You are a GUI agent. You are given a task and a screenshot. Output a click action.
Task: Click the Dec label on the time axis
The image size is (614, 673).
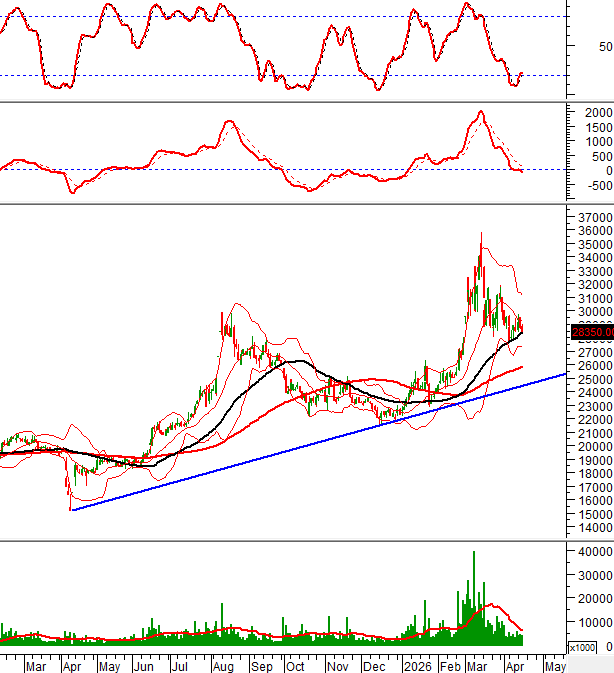(376, 665)
